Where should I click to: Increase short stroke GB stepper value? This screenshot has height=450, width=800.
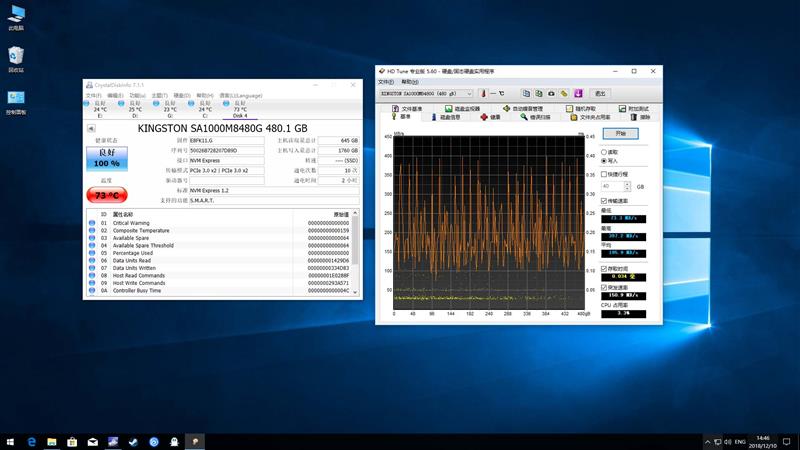click(628, 184)
